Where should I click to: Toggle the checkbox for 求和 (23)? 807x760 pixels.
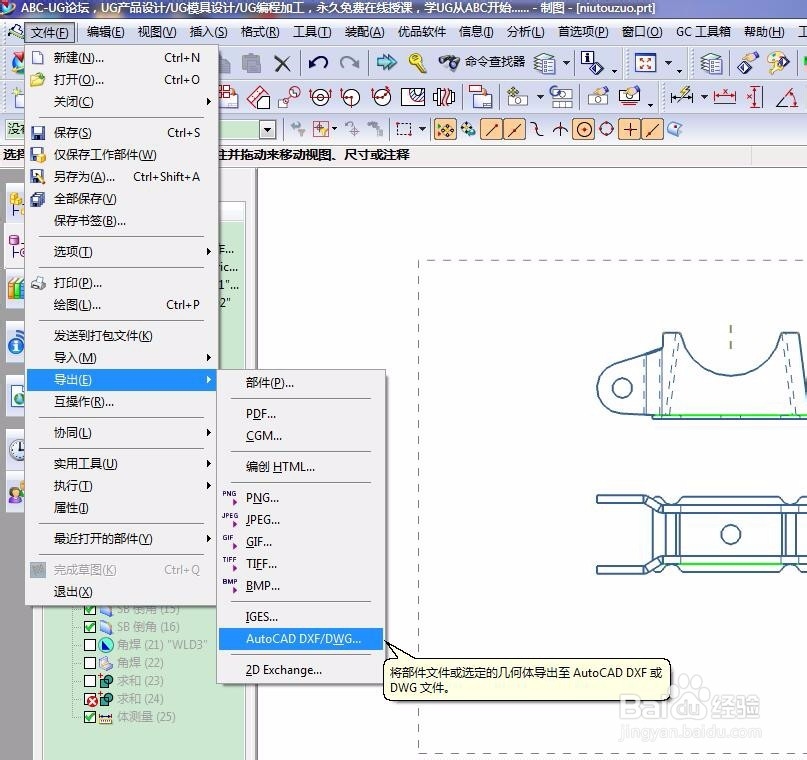[90, 681]
